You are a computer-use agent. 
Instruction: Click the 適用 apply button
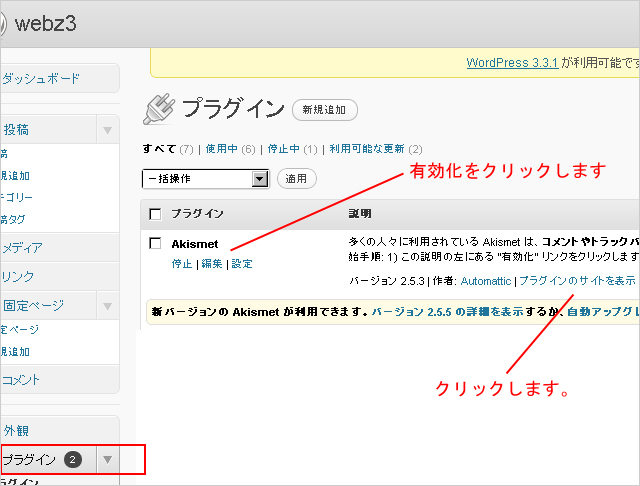(297, 179)
